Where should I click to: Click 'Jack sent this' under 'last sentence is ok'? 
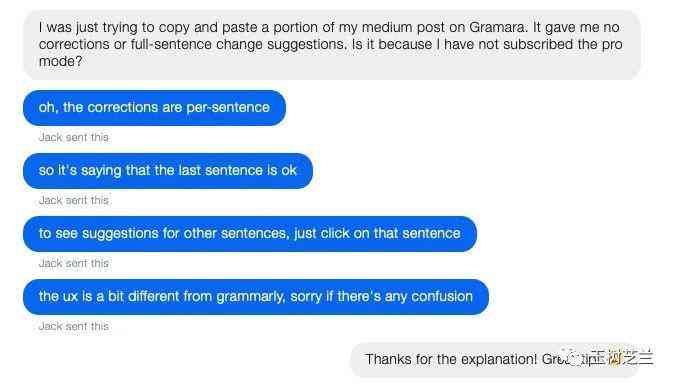(x=74, y=200)
